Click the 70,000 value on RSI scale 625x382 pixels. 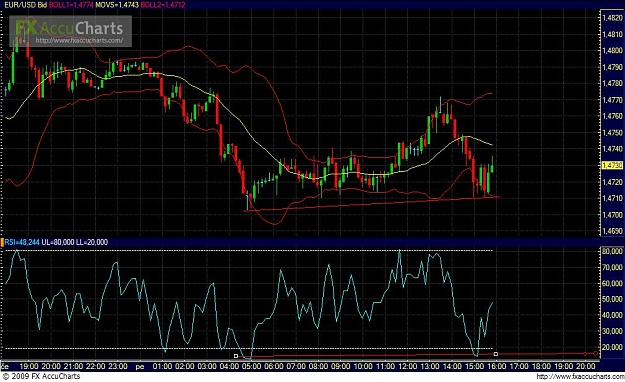612,267
